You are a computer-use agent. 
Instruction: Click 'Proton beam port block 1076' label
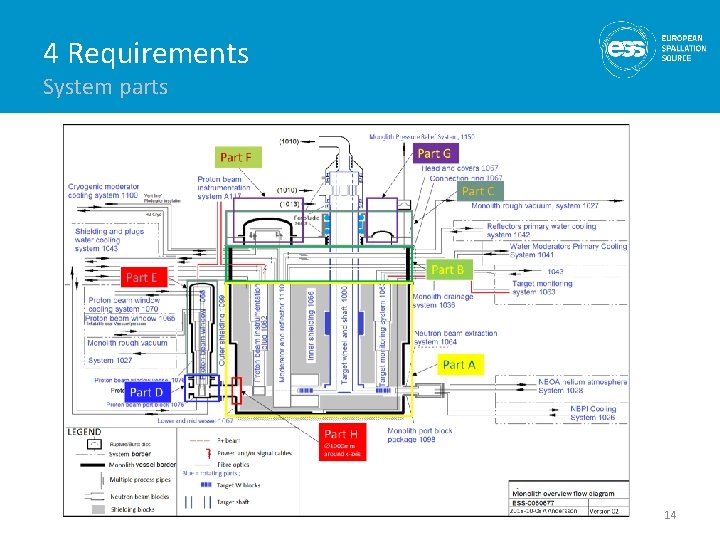click(x=145, y=405)
